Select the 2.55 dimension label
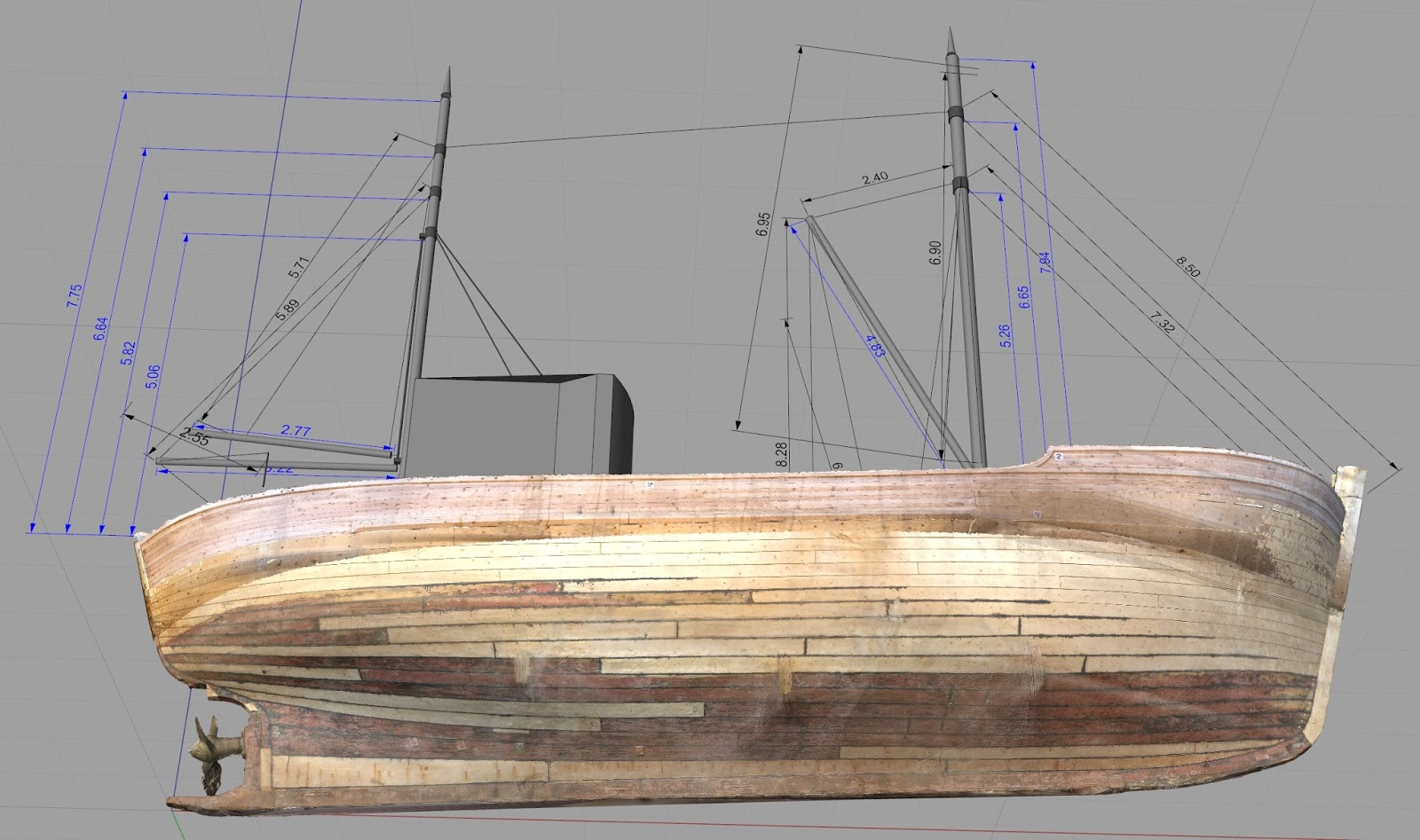Image resolution: width=1420 pixels, height=840 pixels. click(x=194, y=436)
